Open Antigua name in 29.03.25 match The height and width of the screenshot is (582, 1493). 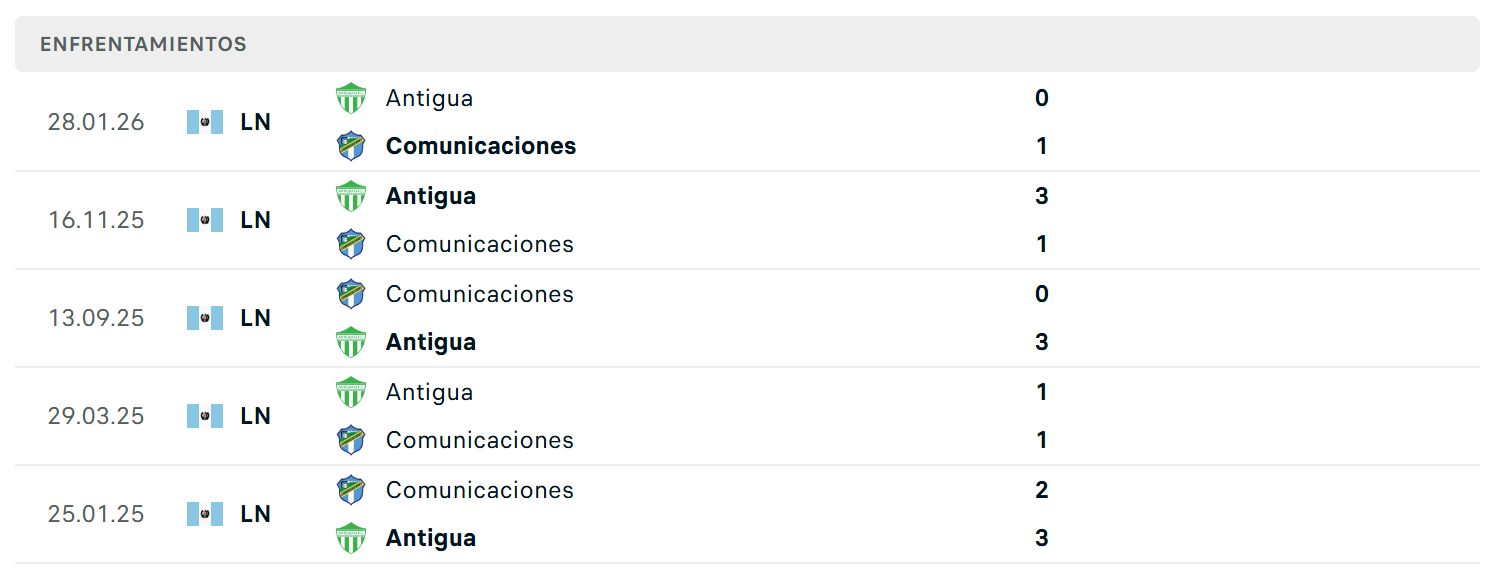click(430, 392)
